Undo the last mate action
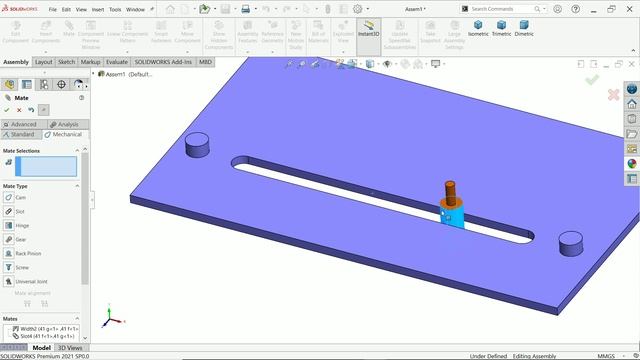The height and width of the screenshot is (360, 640). [31, 110]
